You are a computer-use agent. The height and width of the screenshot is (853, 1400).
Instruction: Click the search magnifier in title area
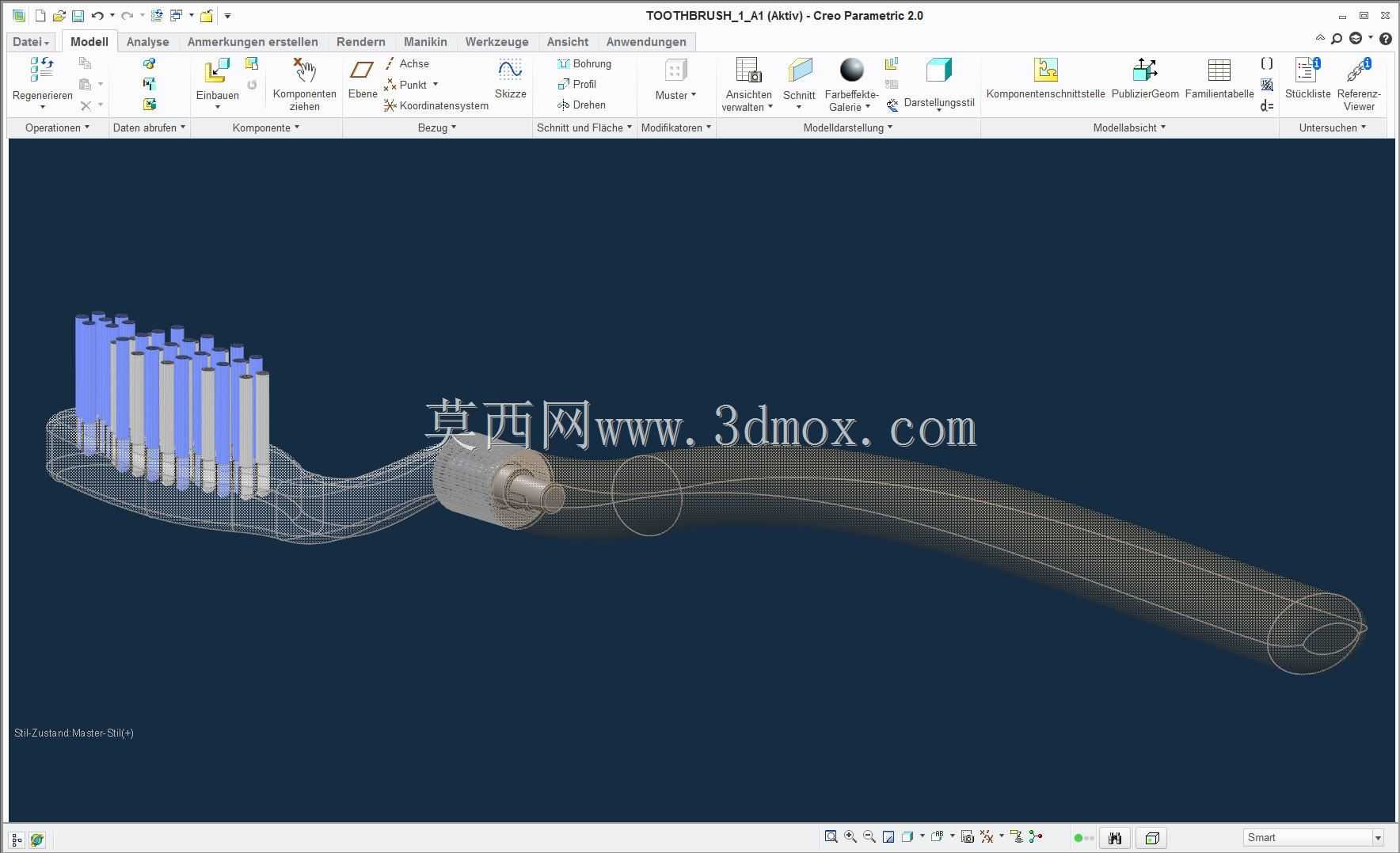[x=1337, y=38]
